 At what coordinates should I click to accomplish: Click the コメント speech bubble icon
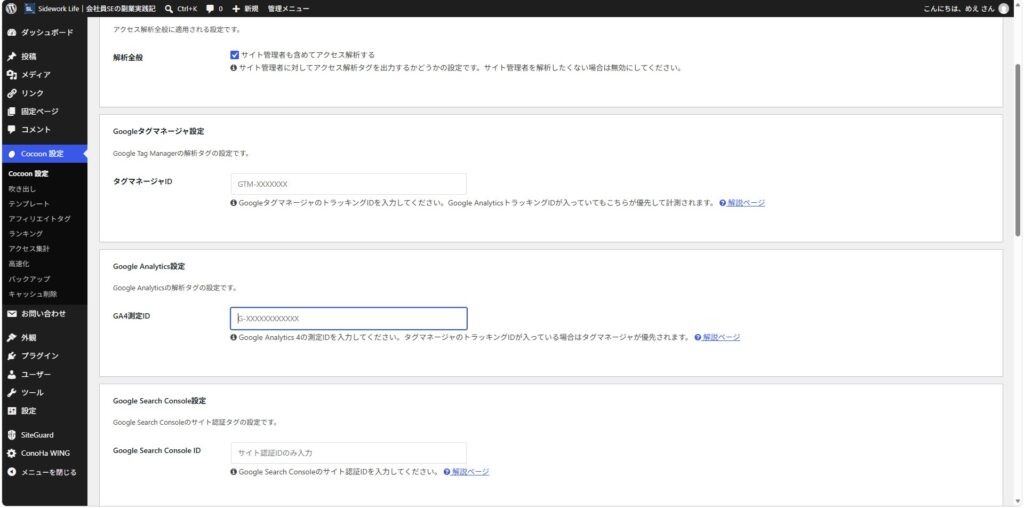pyautogui.click(x=12, y=129)
